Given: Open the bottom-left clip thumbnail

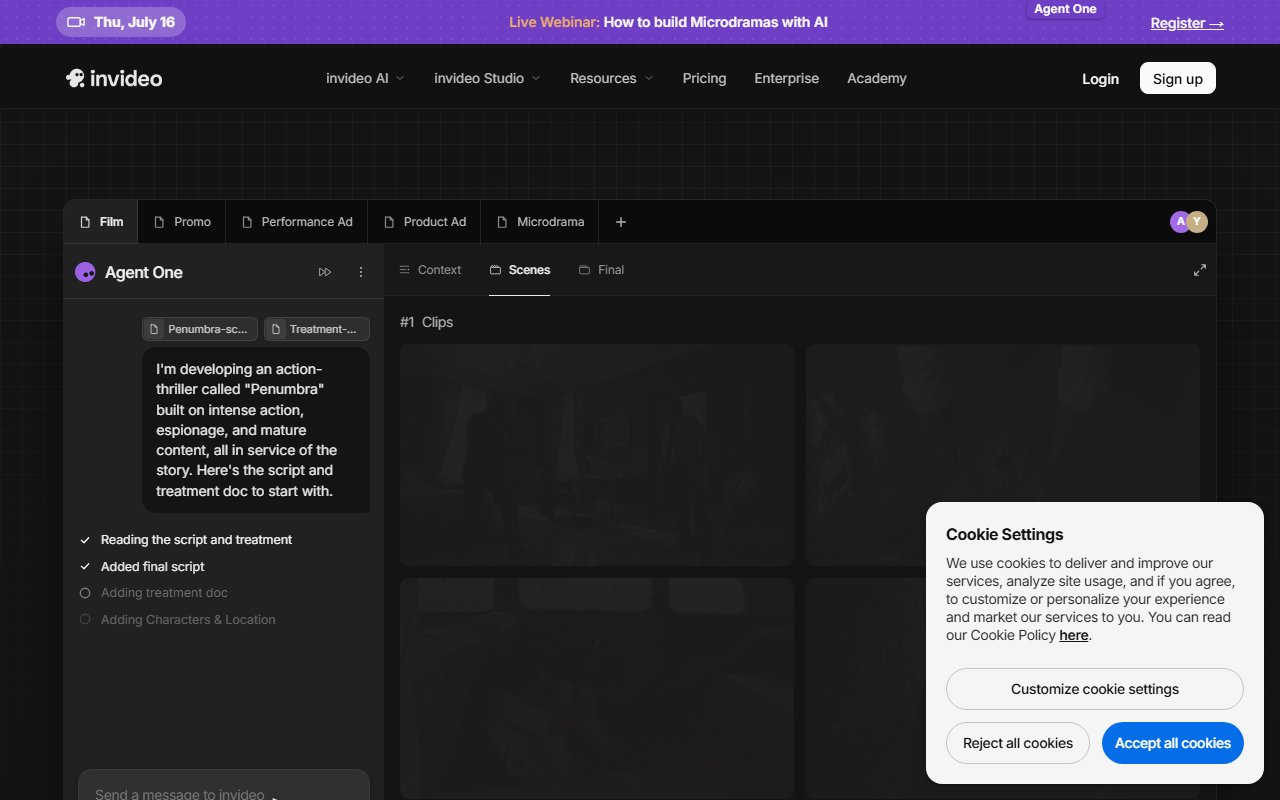Looking at the screenshot, I should tap(597, 688).
